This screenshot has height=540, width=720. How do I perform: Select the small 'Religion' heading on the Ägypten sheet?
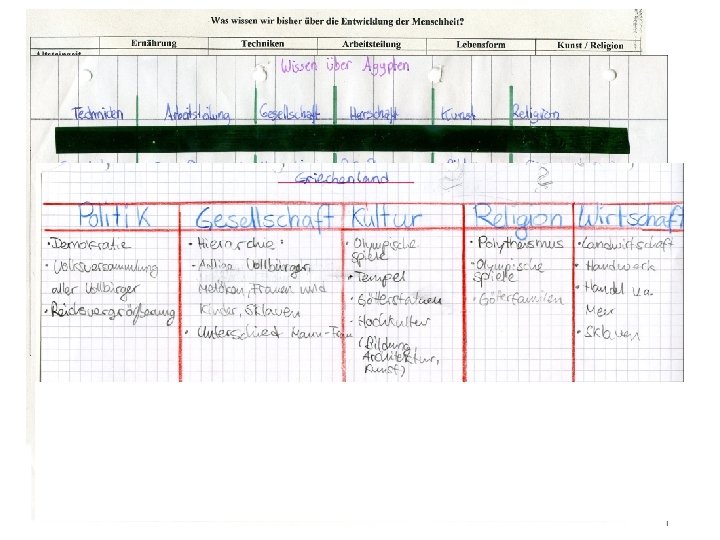pos(535,113)
